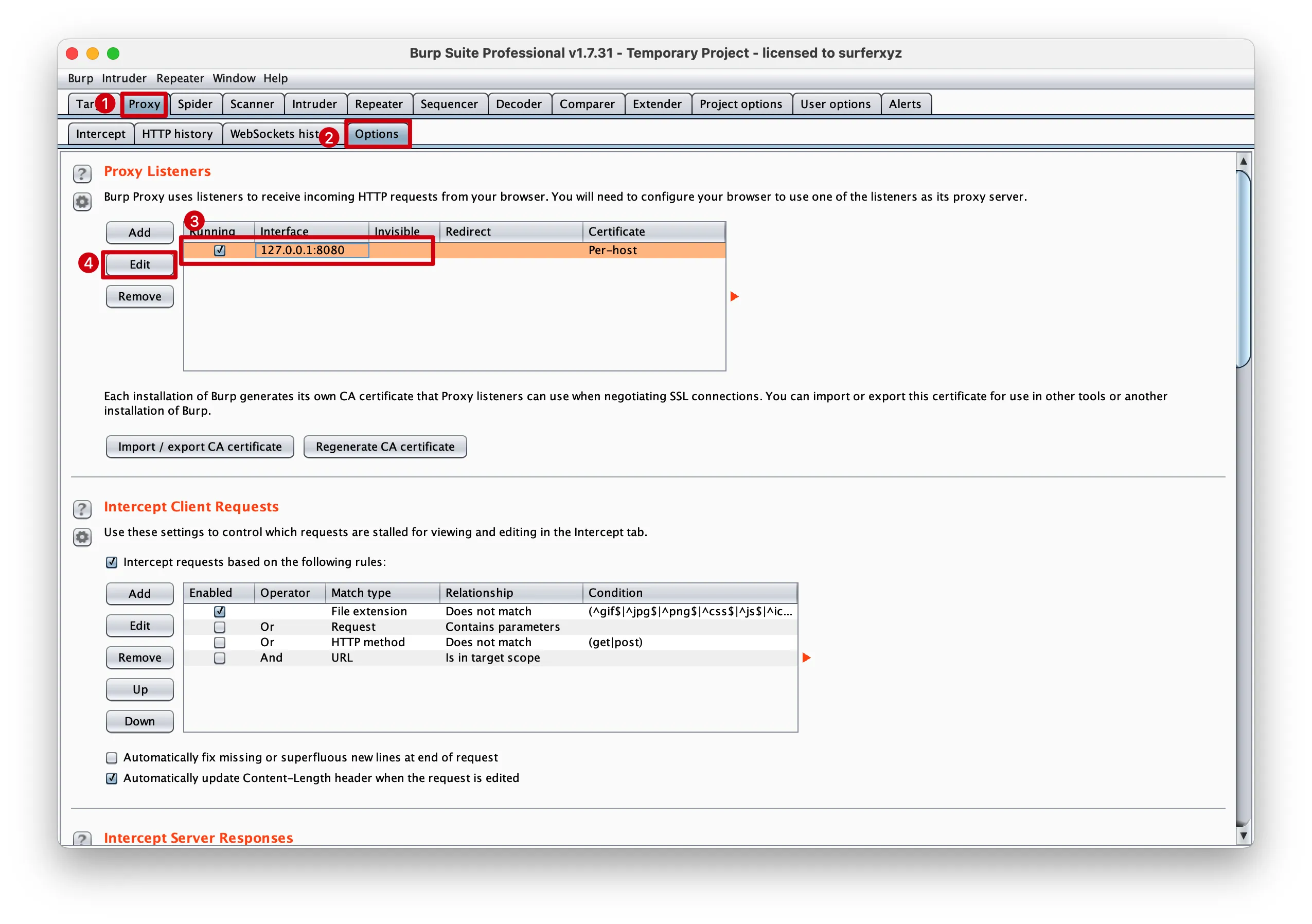The image size is (1312, 924).
Task: Click Import / export CA certificate button
Action: 200,446
